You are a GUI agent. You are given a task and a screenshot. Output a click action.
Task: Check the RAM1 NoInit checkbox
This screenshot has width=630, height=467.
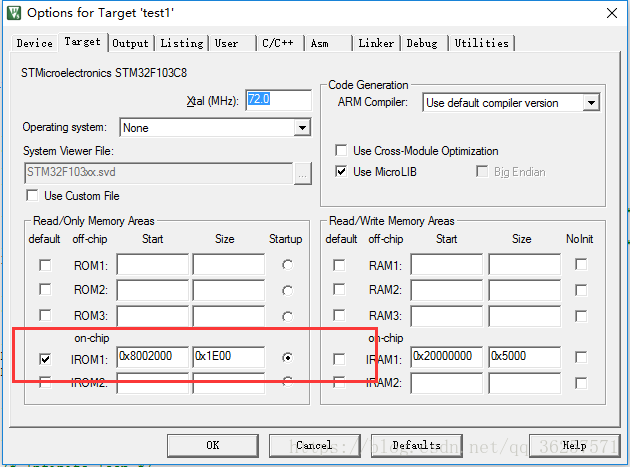pos(581,264)
